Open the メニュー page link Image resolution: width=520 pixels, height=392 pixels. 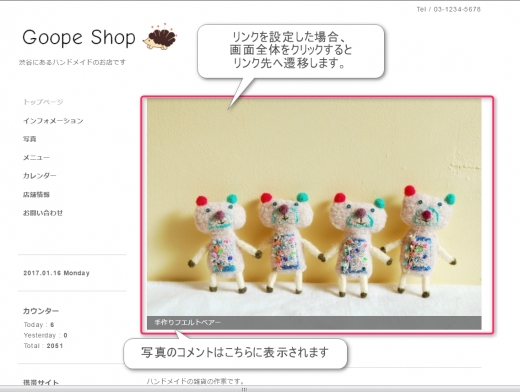(x=36, y=157)
